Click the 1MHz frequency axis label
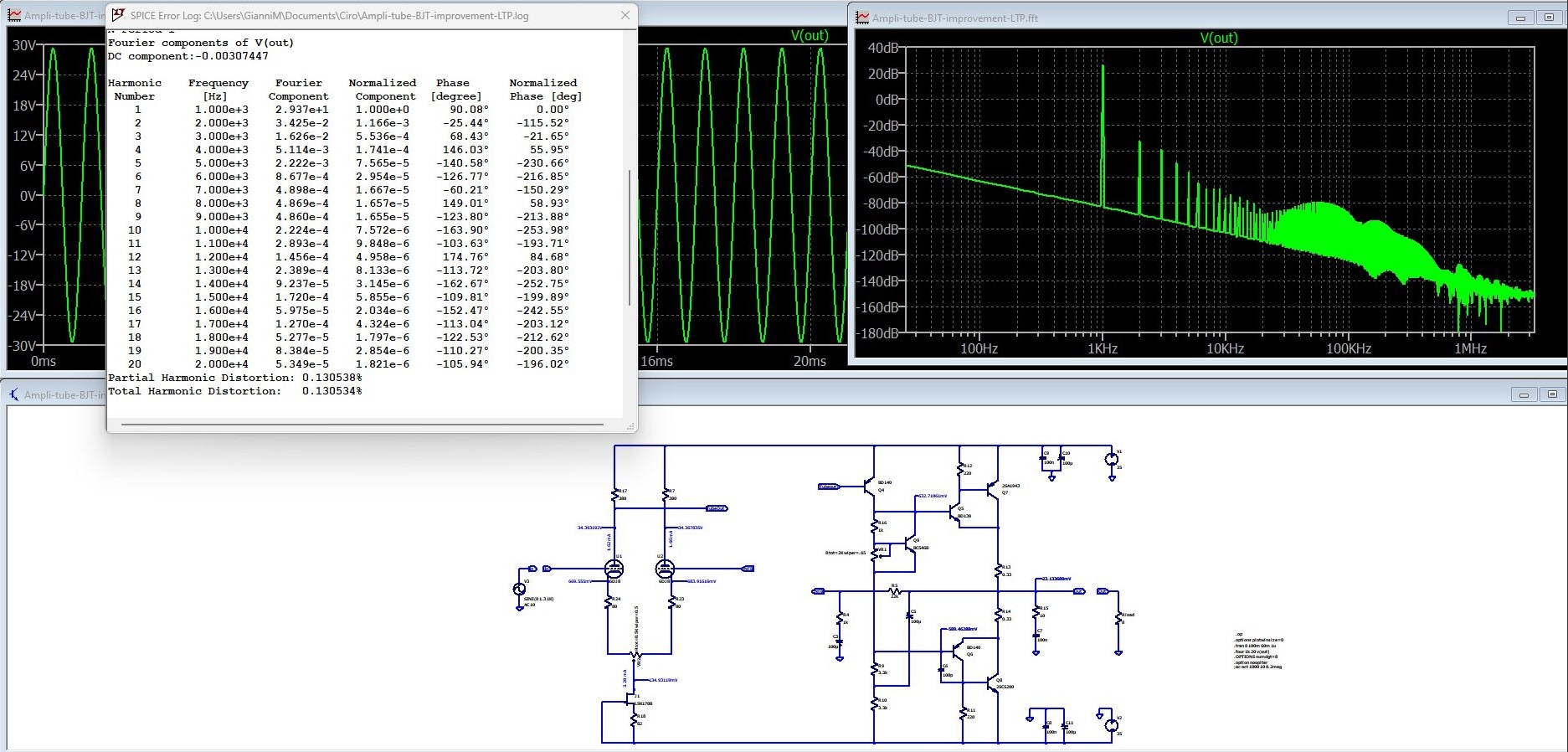The image size is (1568, 752). click(1470, 348)
